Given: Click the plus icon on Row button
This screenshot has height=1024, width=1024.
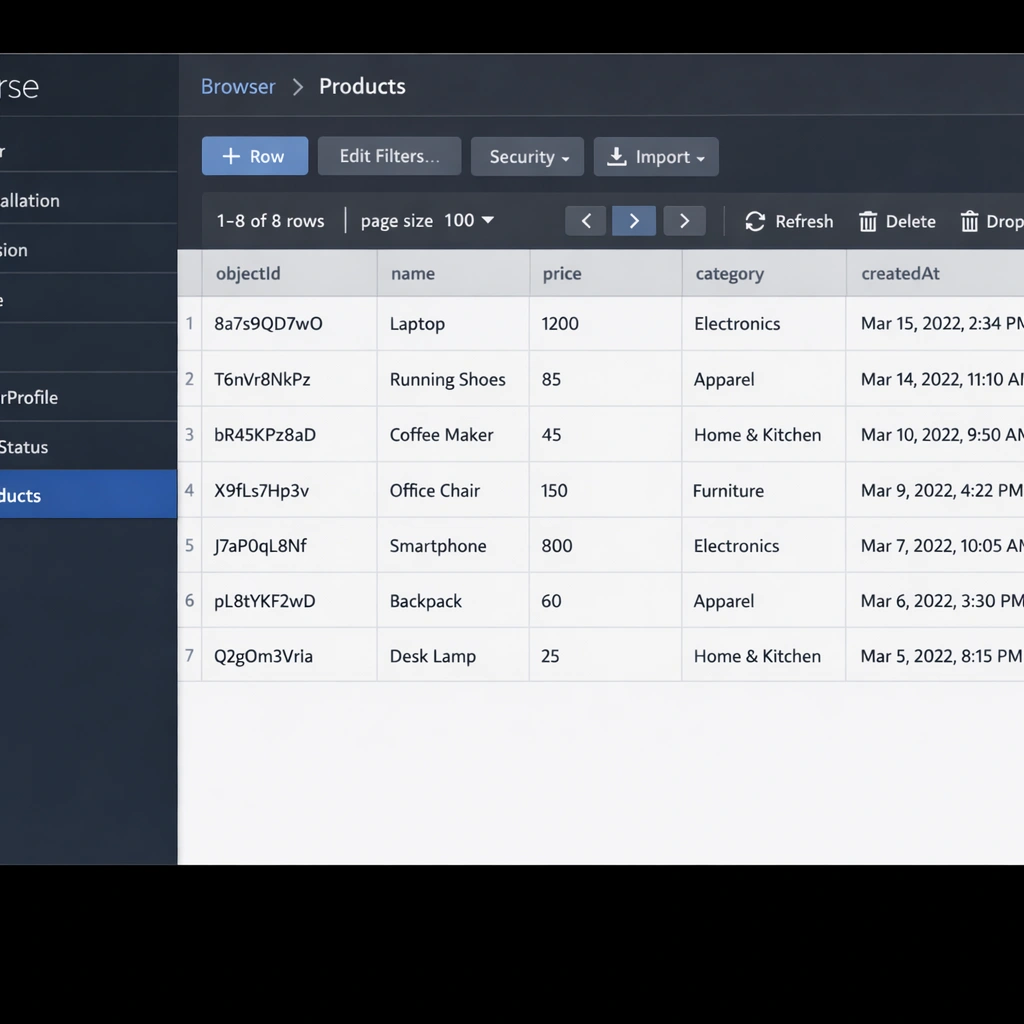Looking at the screenshot, I should (231, 157).
